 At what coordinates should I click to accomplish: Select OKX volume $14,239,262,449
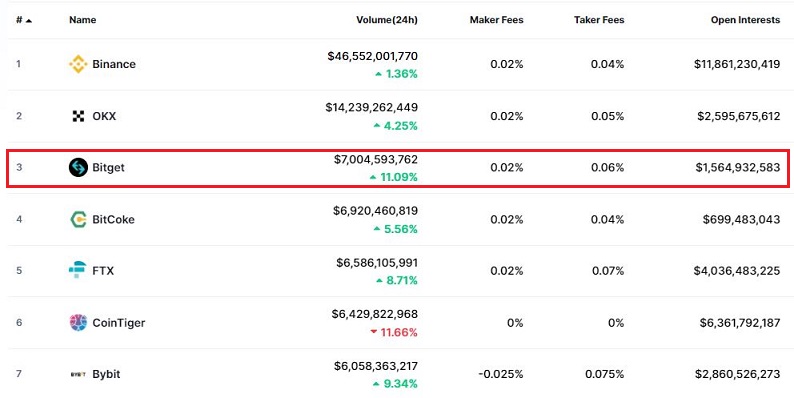pyautogui.click(x=372, y=107)
